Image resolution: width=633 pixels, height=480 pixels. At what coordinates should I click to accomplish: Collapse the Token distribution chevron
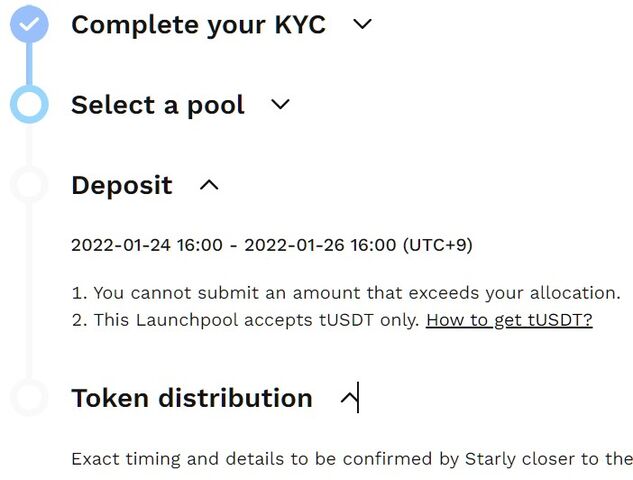click(350, 398)
